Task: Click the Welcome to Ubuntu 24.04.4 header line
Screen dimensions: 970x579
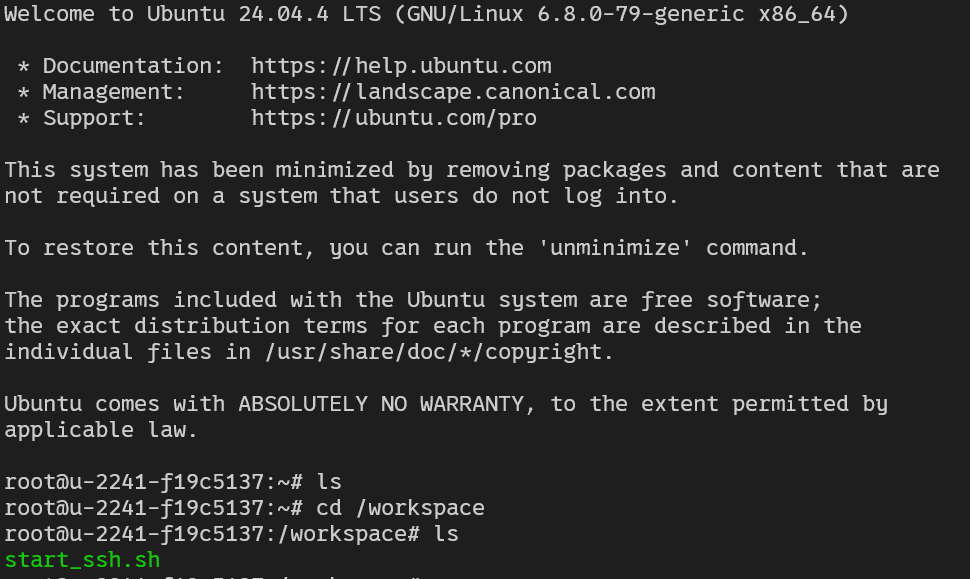Action: click(427, 14)
